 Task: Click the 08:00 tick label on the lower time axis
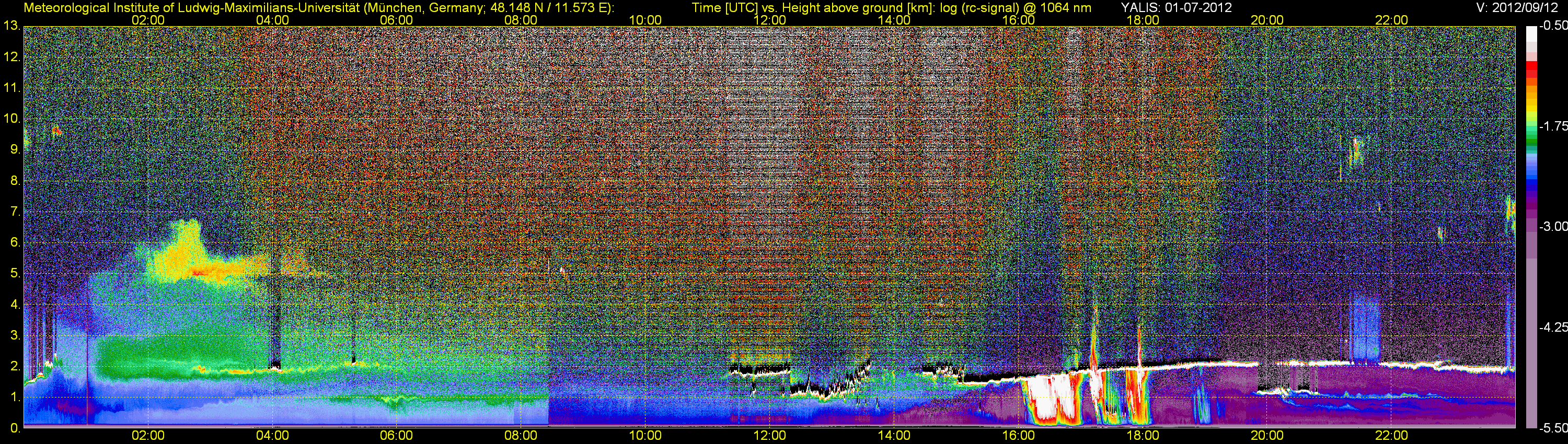521,436
